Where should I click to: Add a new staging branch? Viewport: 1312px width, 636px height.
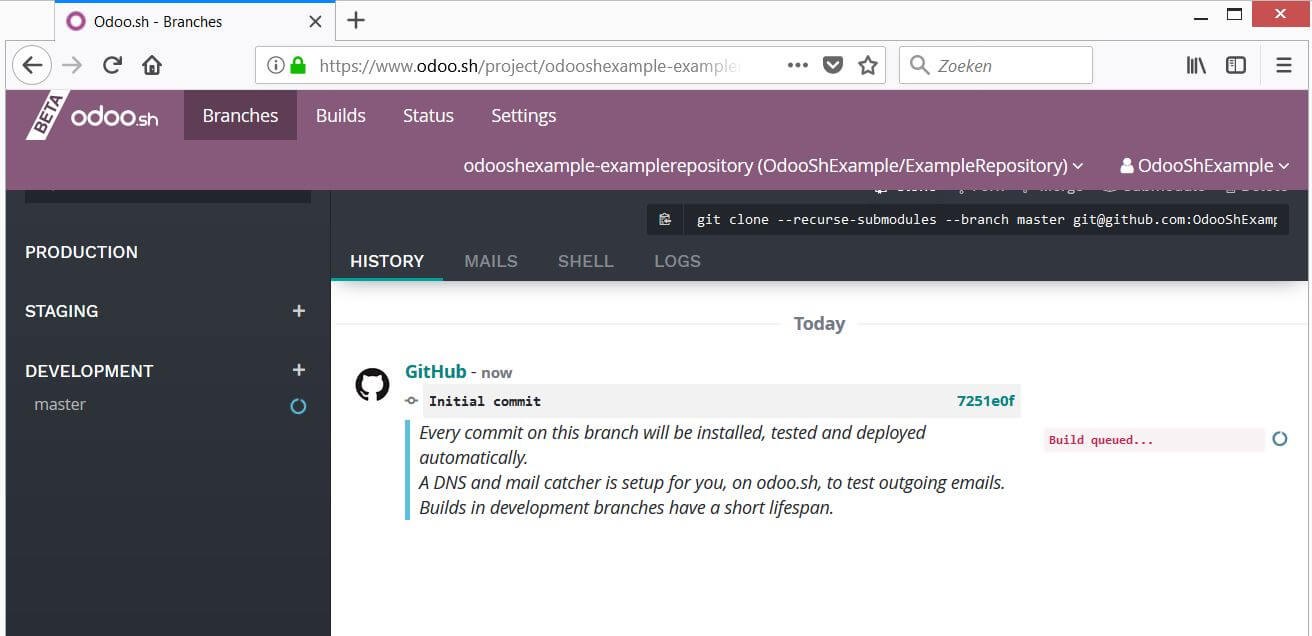[298, 311]
